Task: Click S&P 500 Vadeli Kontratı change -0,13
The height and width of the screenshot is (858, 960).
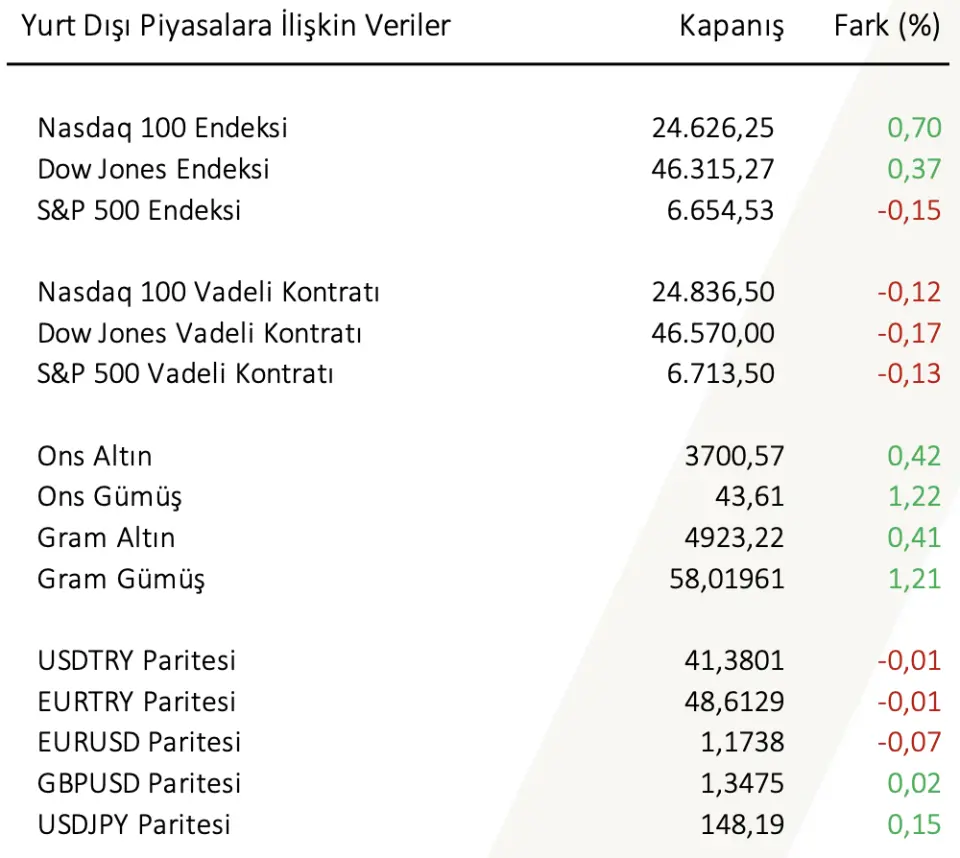Action: [909, 374]
